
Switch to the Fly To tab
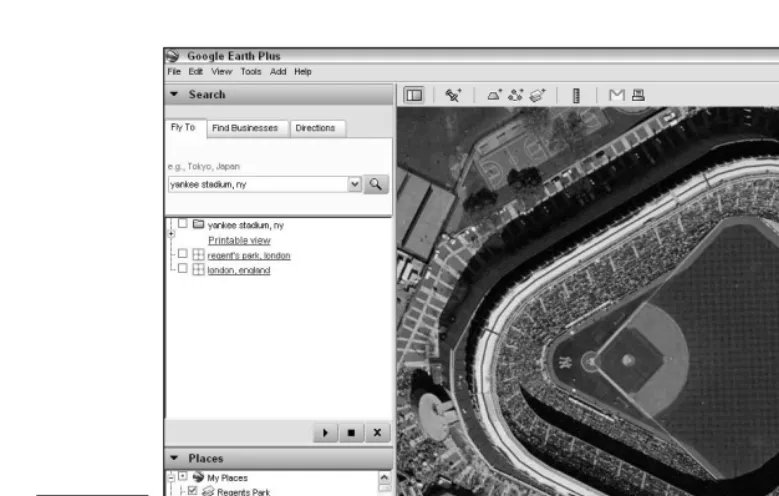click(185, 128)
